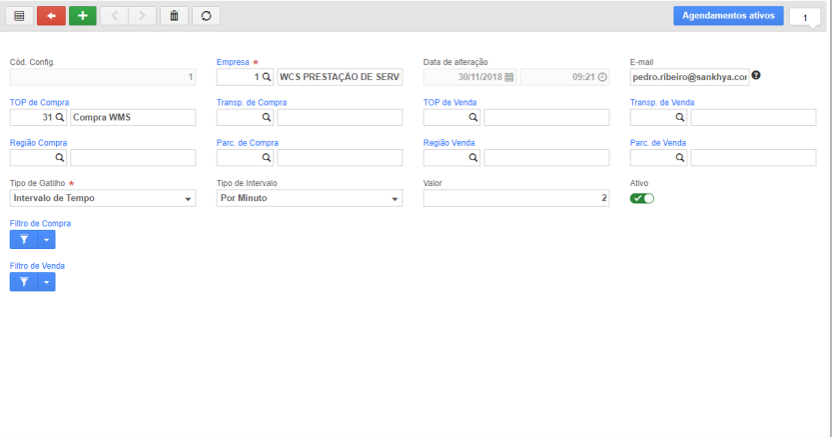This screenshot has height=437, width=832.
Task: Click the counter badge showing 1
Action: (805, 18)
